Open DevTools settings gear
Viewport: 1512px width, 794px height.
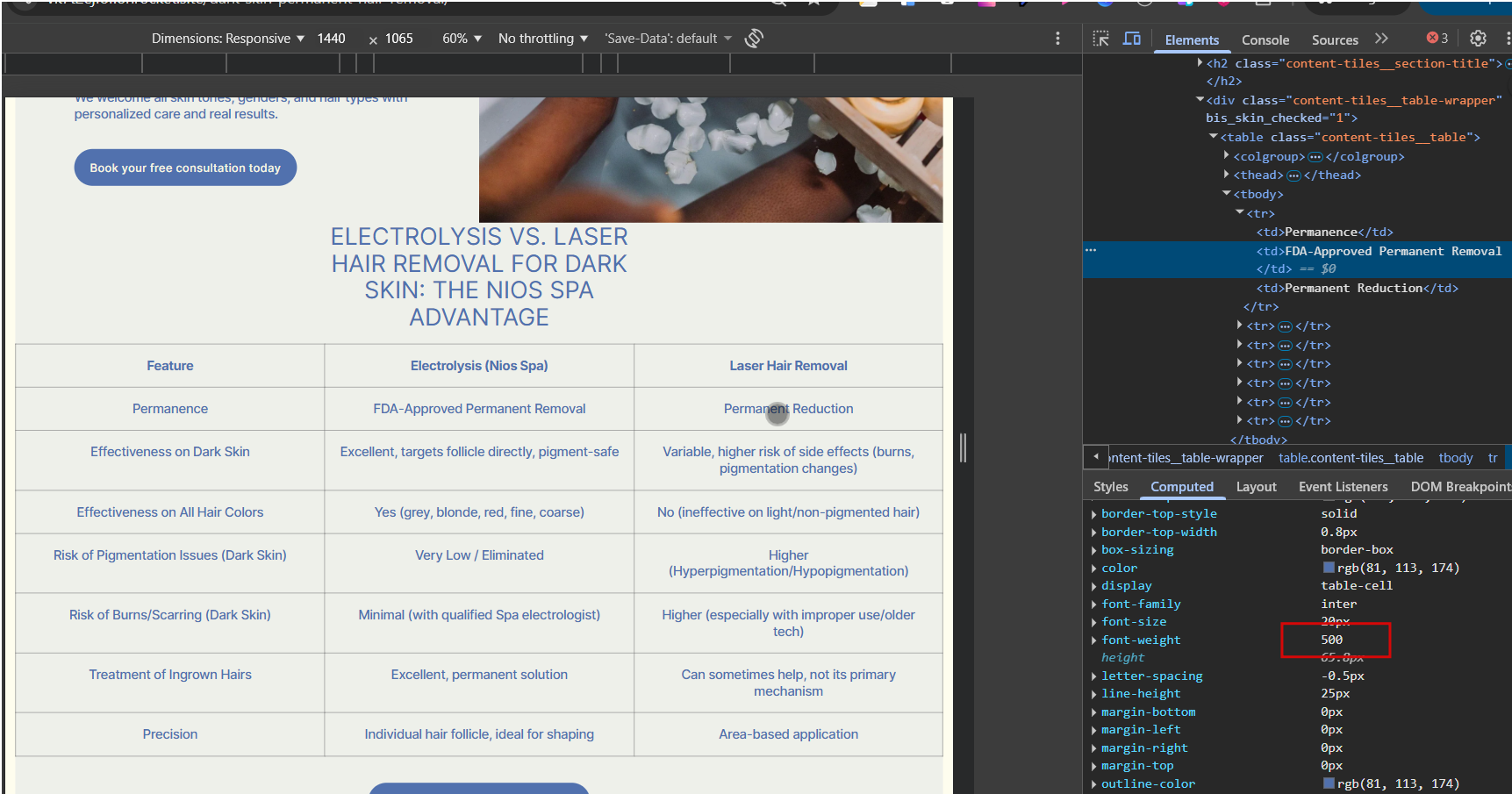tap(1478, 39)
